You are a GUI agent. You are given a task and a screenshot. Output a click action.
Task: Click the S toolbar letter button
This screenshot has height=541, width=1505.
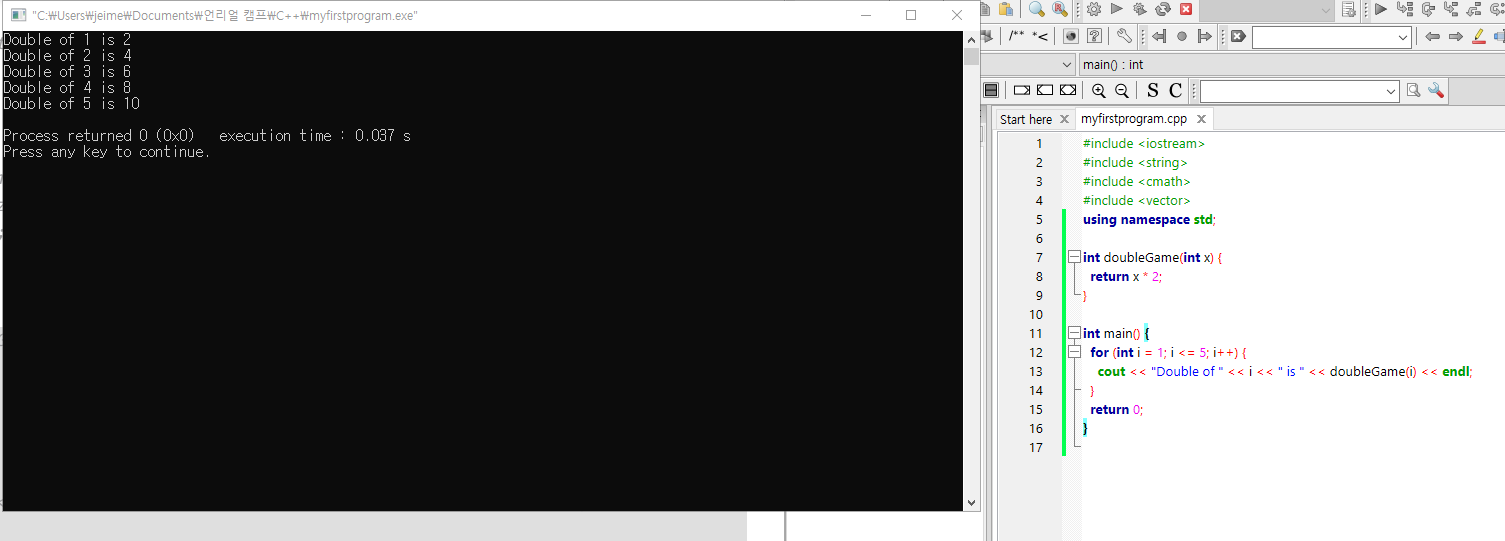(x=1153, y=90)
